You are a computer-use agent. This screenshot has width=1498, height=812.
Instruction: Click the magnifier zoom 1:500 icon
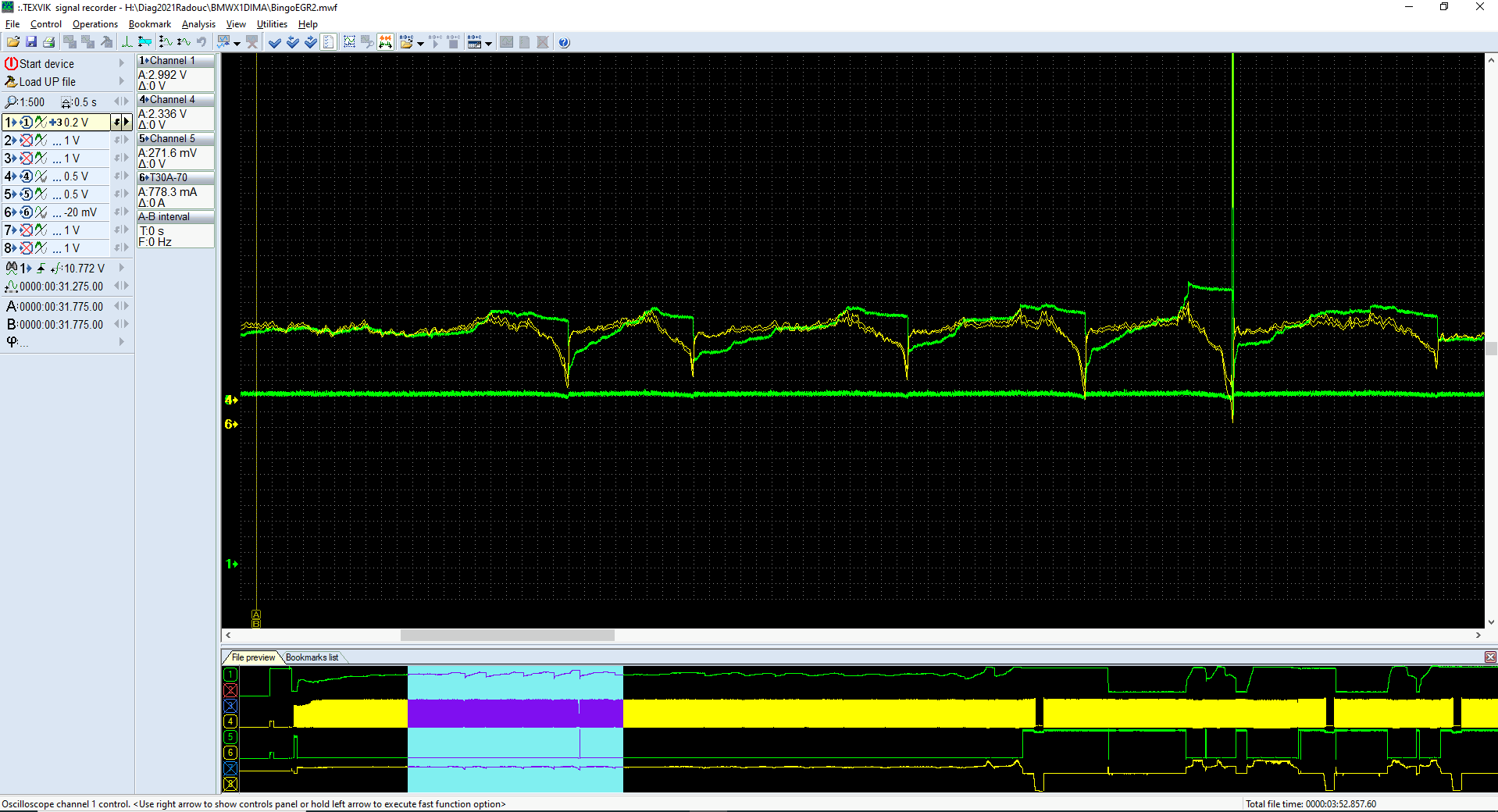click(11, 102)
